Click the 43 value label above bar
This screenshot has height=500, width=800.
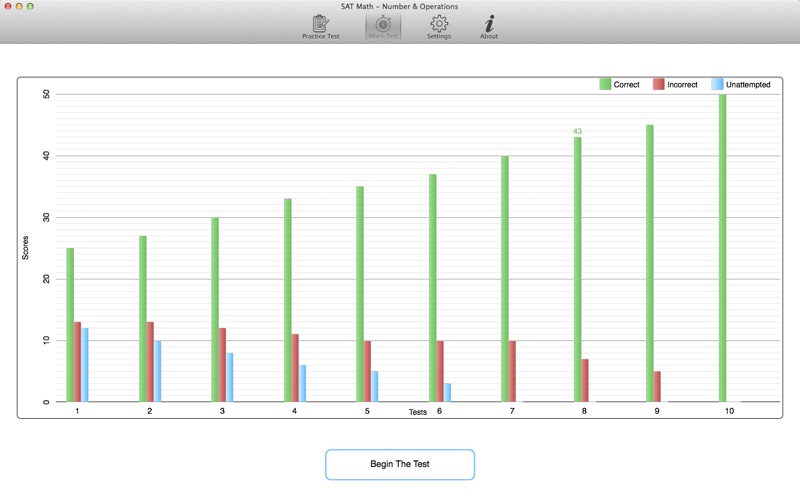(x=577, y=131)
